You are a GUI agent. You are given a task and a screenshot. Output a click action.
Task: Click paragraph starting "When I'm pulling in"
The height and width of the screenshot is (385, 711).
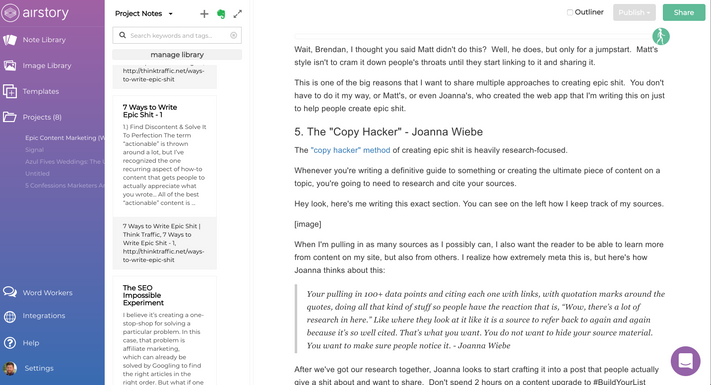pyautogui.click(x=479, y=257)
